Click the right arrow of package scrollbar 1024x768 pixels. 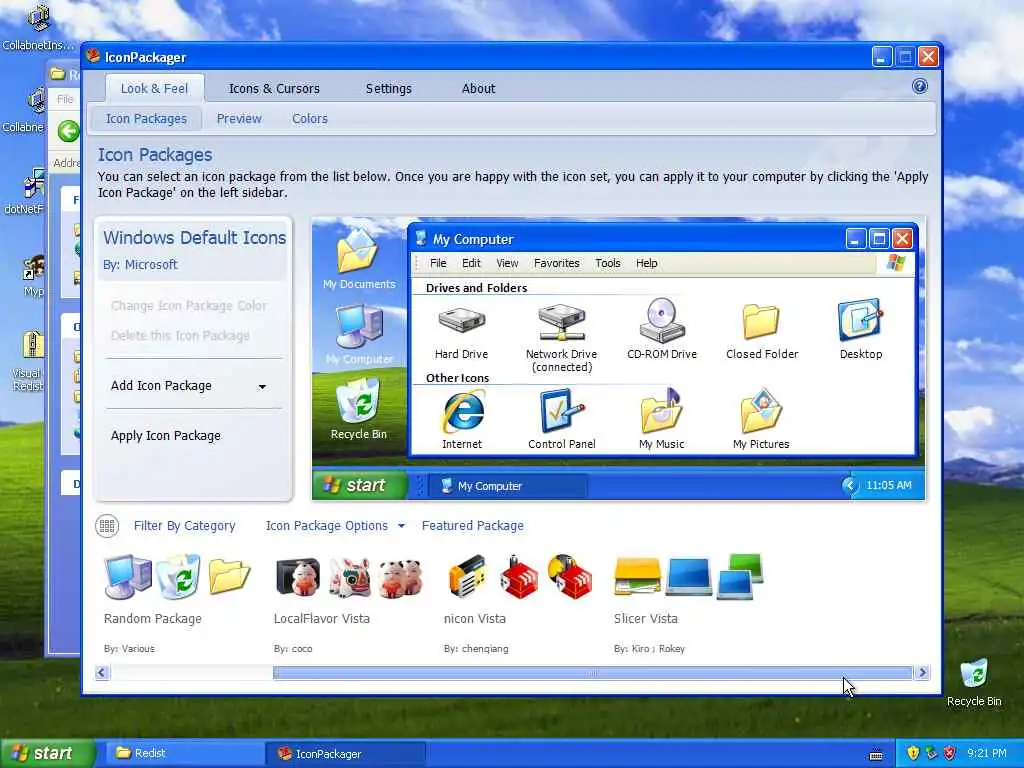pyautogui.click(x=922, y=672)
